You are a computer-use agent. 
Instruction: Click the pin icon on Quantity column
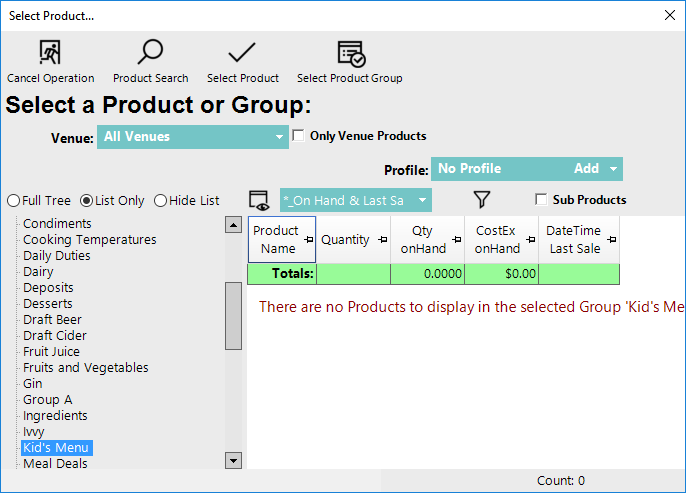click(381, 240)
